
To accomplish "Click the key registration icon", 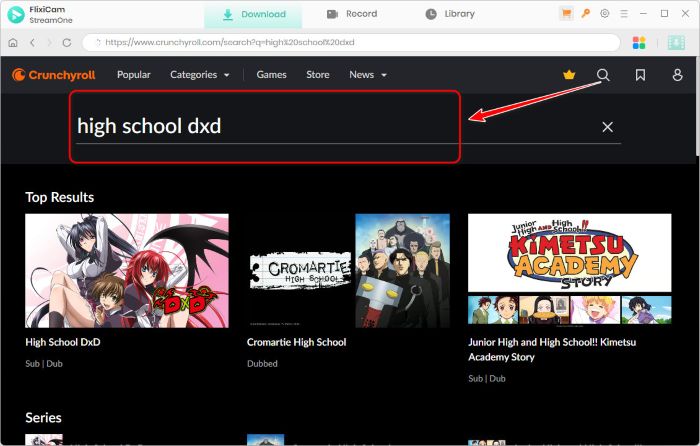I will pyautogui.click(x=585, y=14).
